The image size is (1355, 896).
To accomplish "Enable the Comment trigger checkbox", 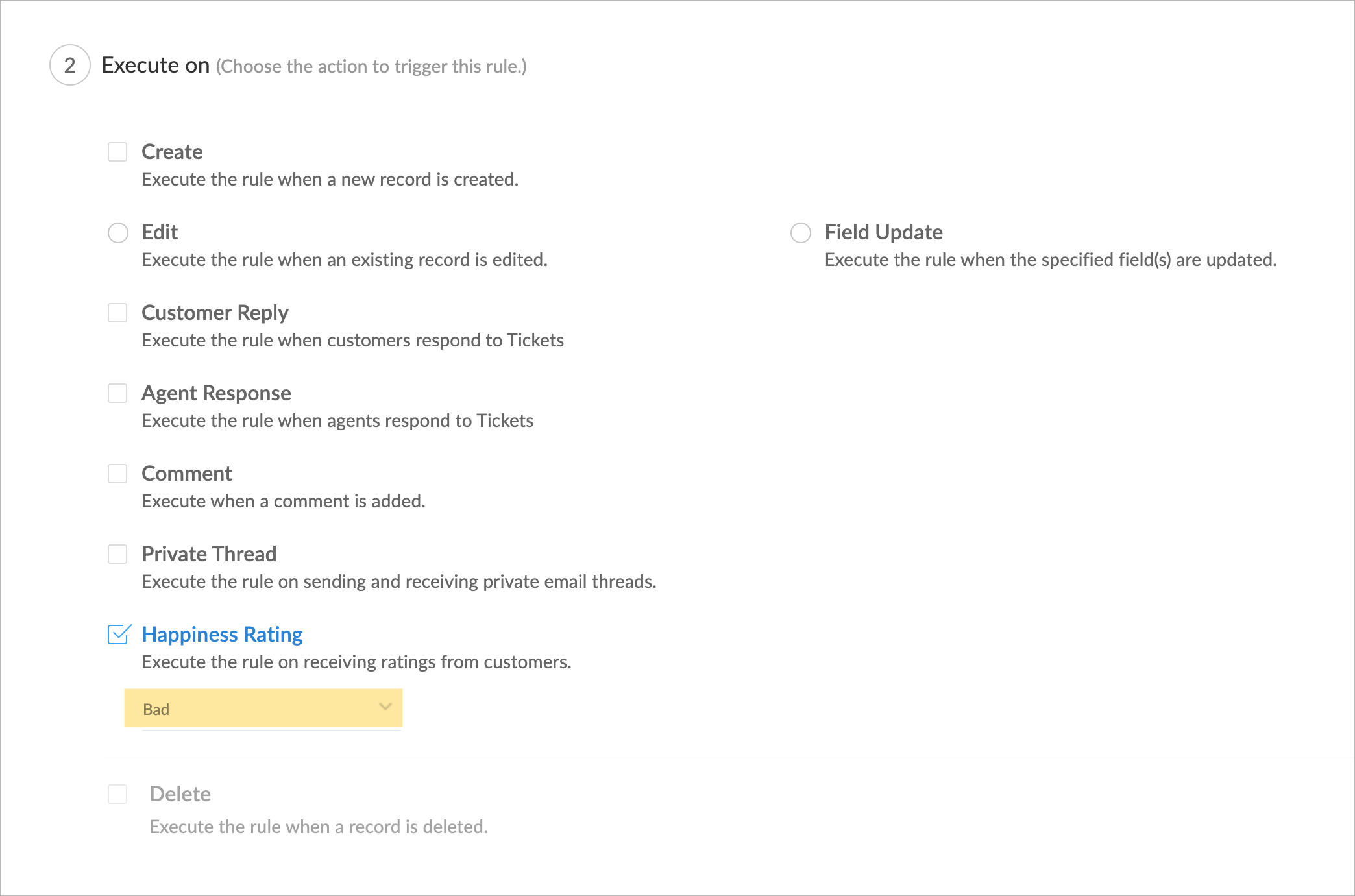I will tap(117, 474).
